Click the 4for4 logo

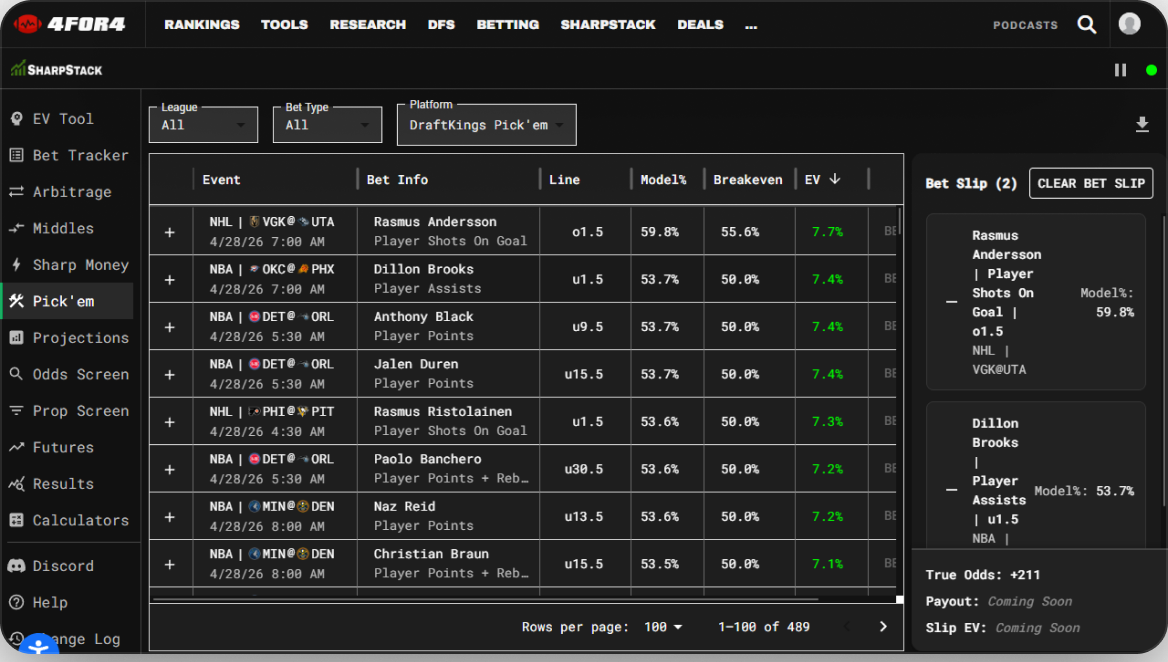click(69, 25)
